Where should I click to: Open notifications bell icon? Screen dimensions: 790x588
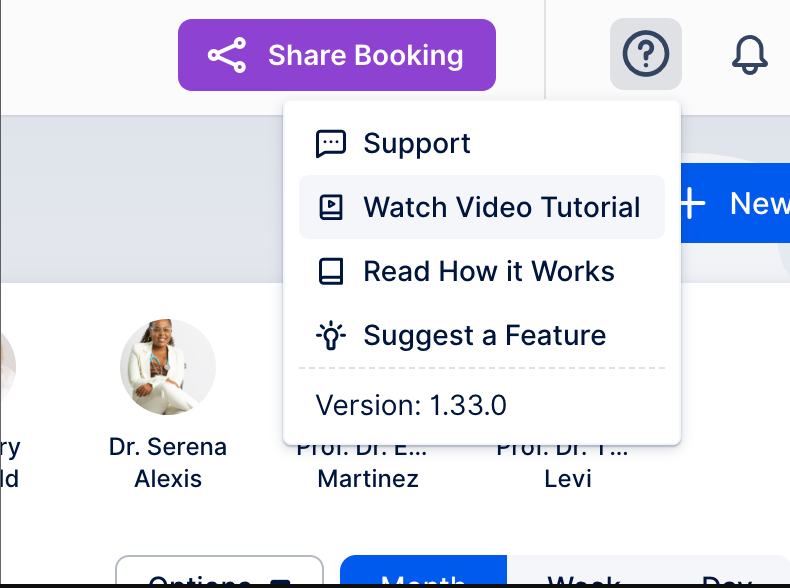tap(750, 54)
